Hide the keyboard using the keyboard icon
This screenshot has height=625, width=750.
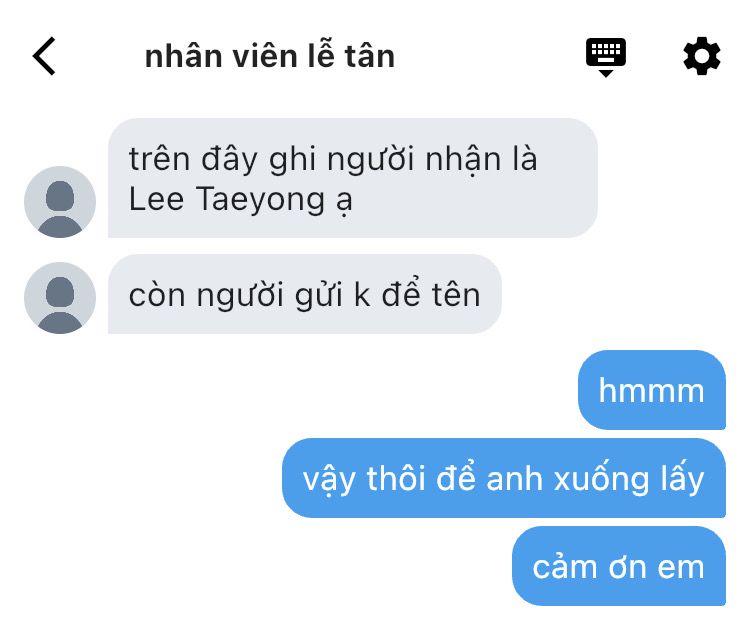point(606,57)
